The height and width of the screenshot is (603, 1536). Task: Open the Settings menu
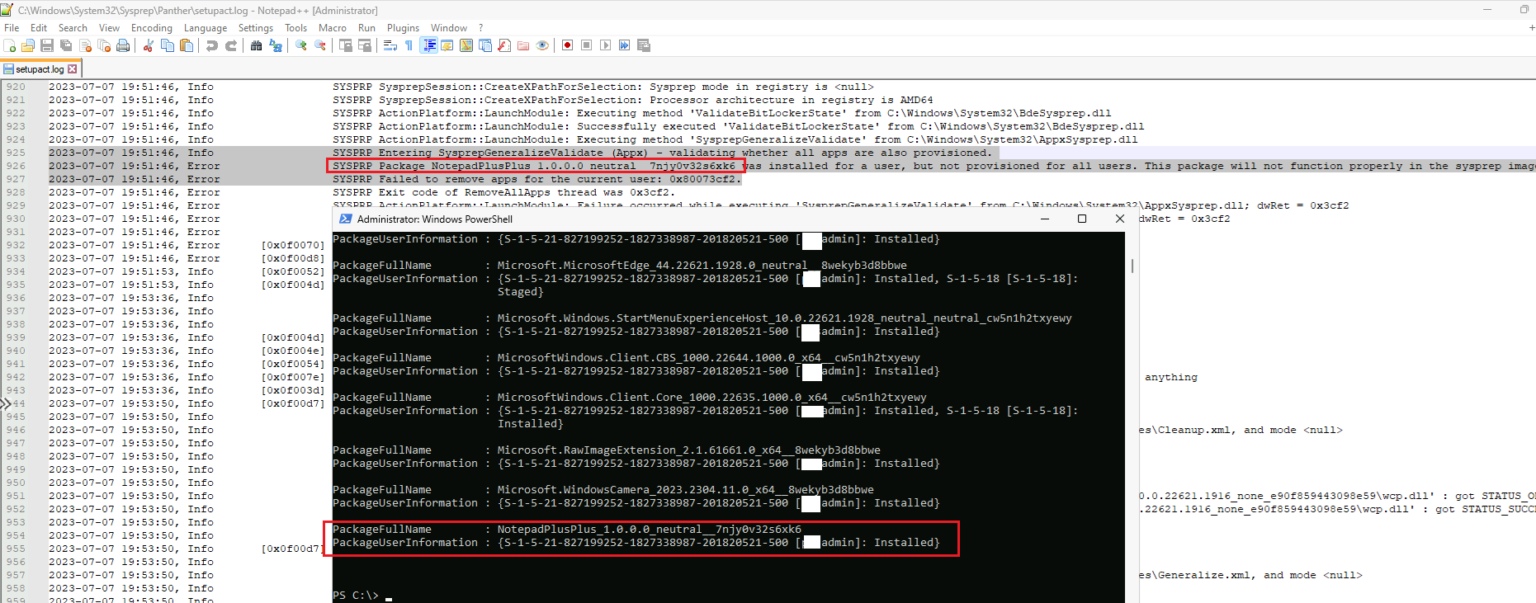[256, 28]
